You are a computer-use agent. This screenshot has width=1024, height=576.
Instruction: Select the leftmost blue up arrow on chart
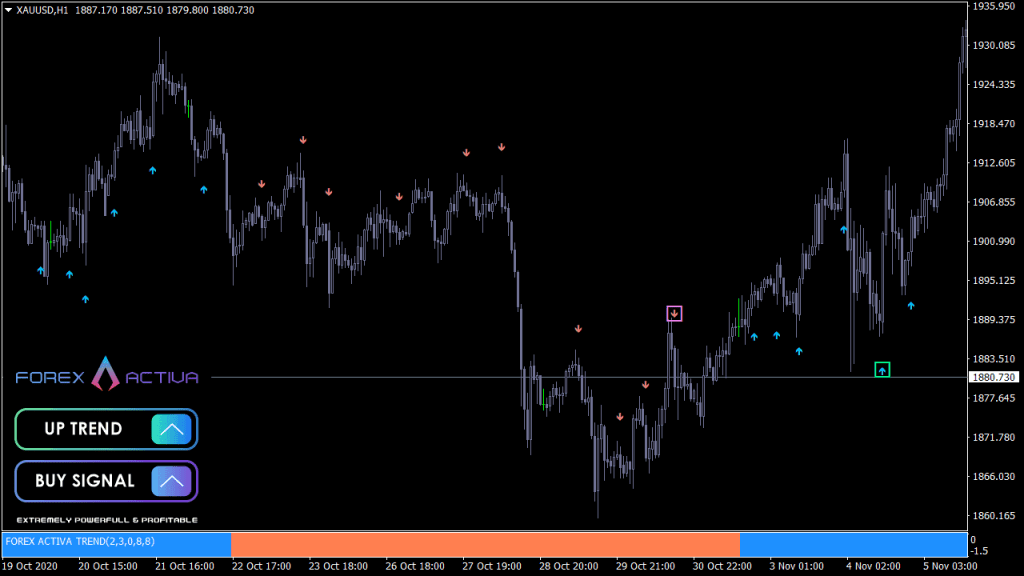[42, 270]
